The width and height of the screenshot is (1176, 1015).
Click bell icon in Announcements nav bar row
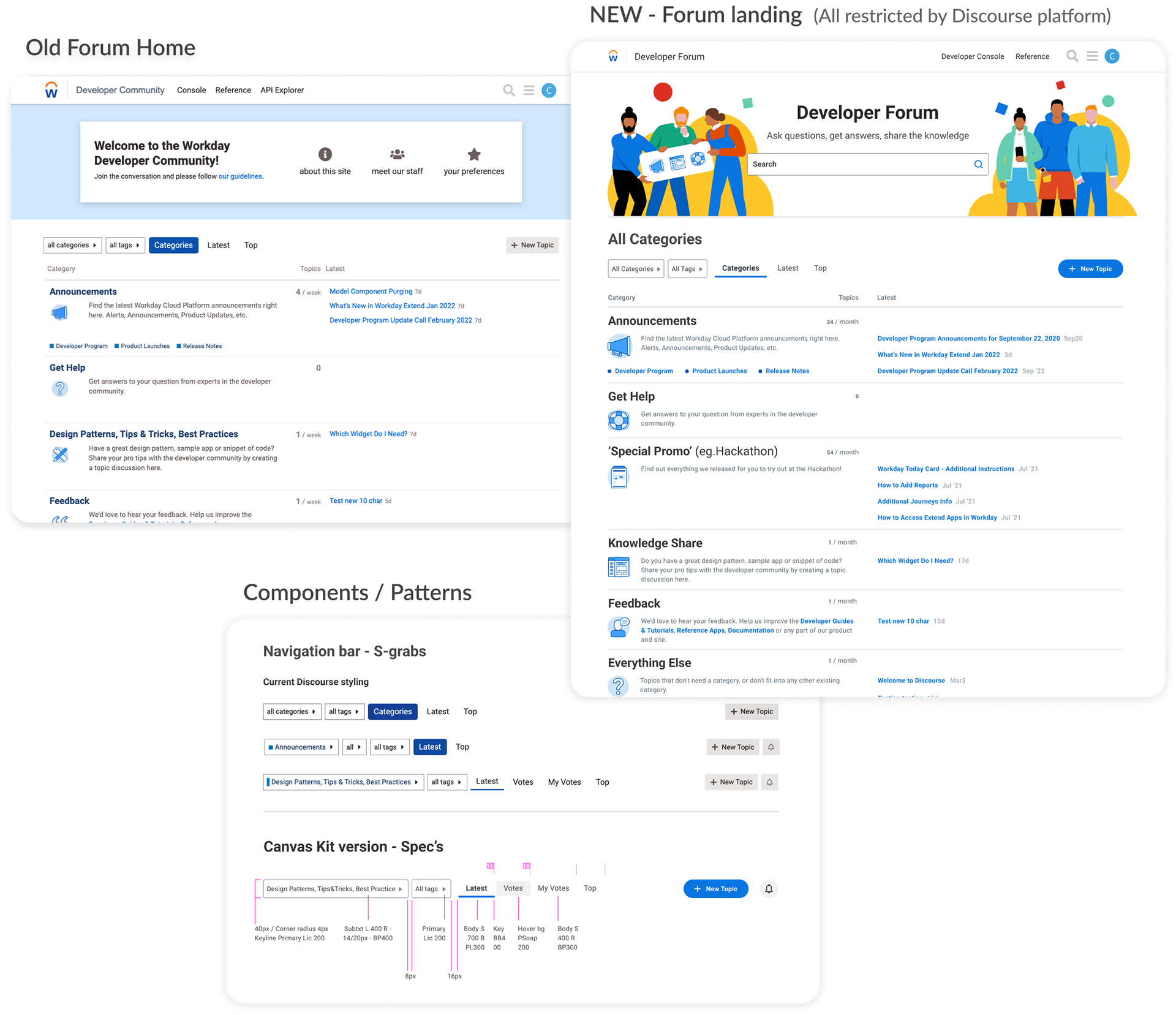pos(771,747)
